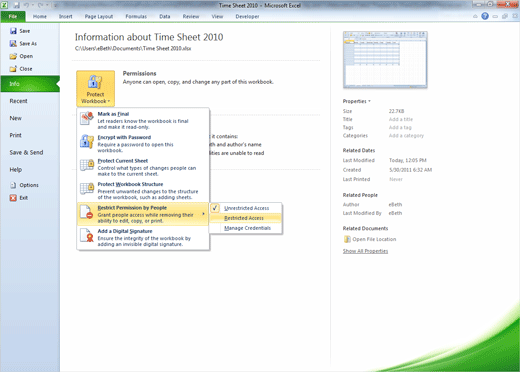Click the Encrypt with Password lock icon
Viewport: 520px width, 372px height.
[x=87, y=142]
